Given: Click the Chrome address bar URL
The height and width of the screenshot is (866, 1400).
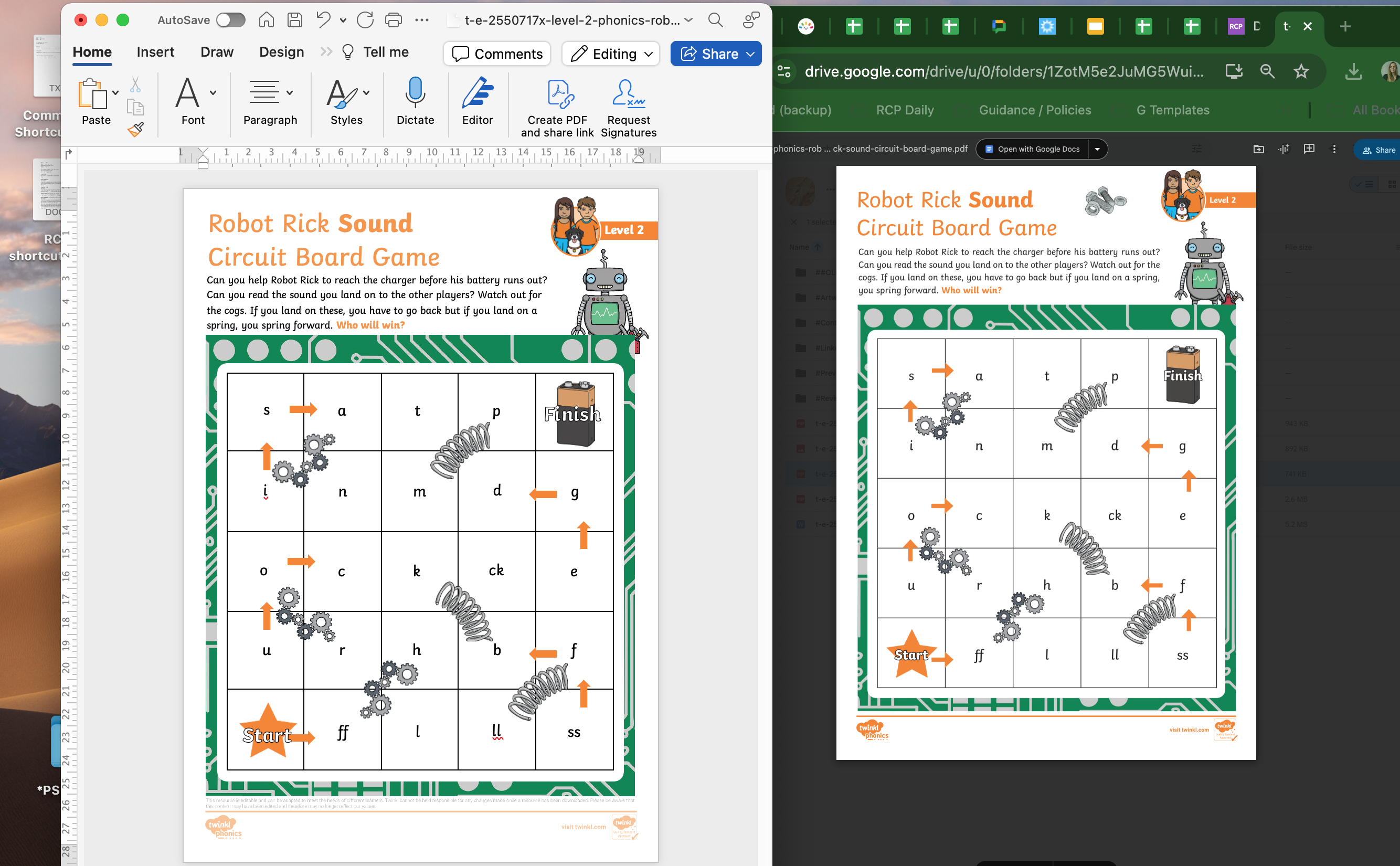Looking at the screenshot, I should pos(1003,71).
